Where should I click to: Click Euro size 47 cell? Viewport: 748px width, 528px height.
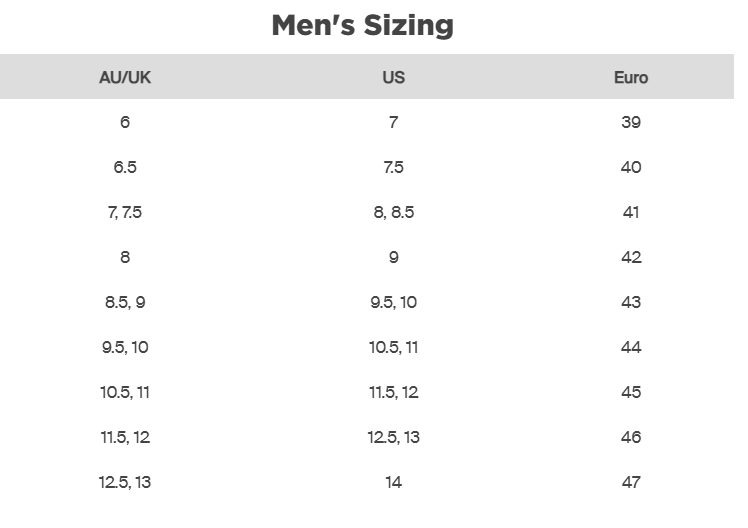[631, 482]
